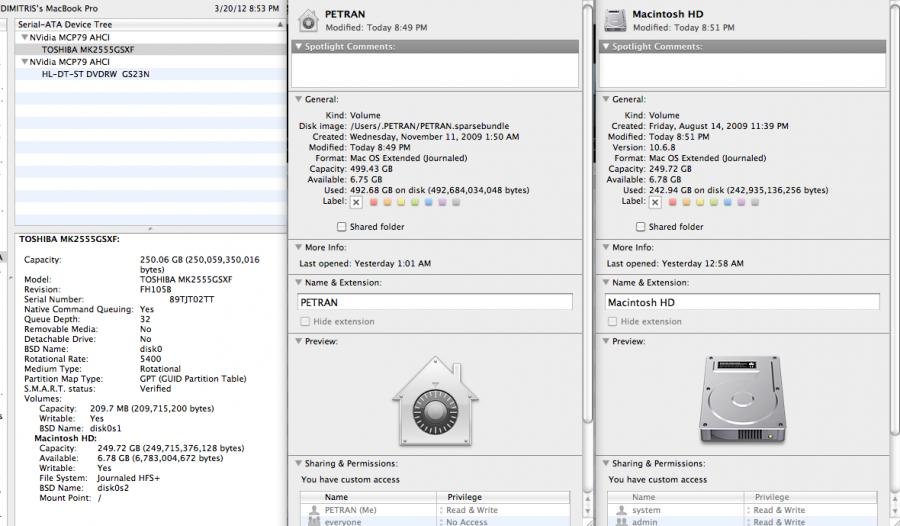Click scroll-down arrow in PETRAN info window
The width and height of the screenshot is (900, 526).
pyautogui.click(x=588, y=510)
